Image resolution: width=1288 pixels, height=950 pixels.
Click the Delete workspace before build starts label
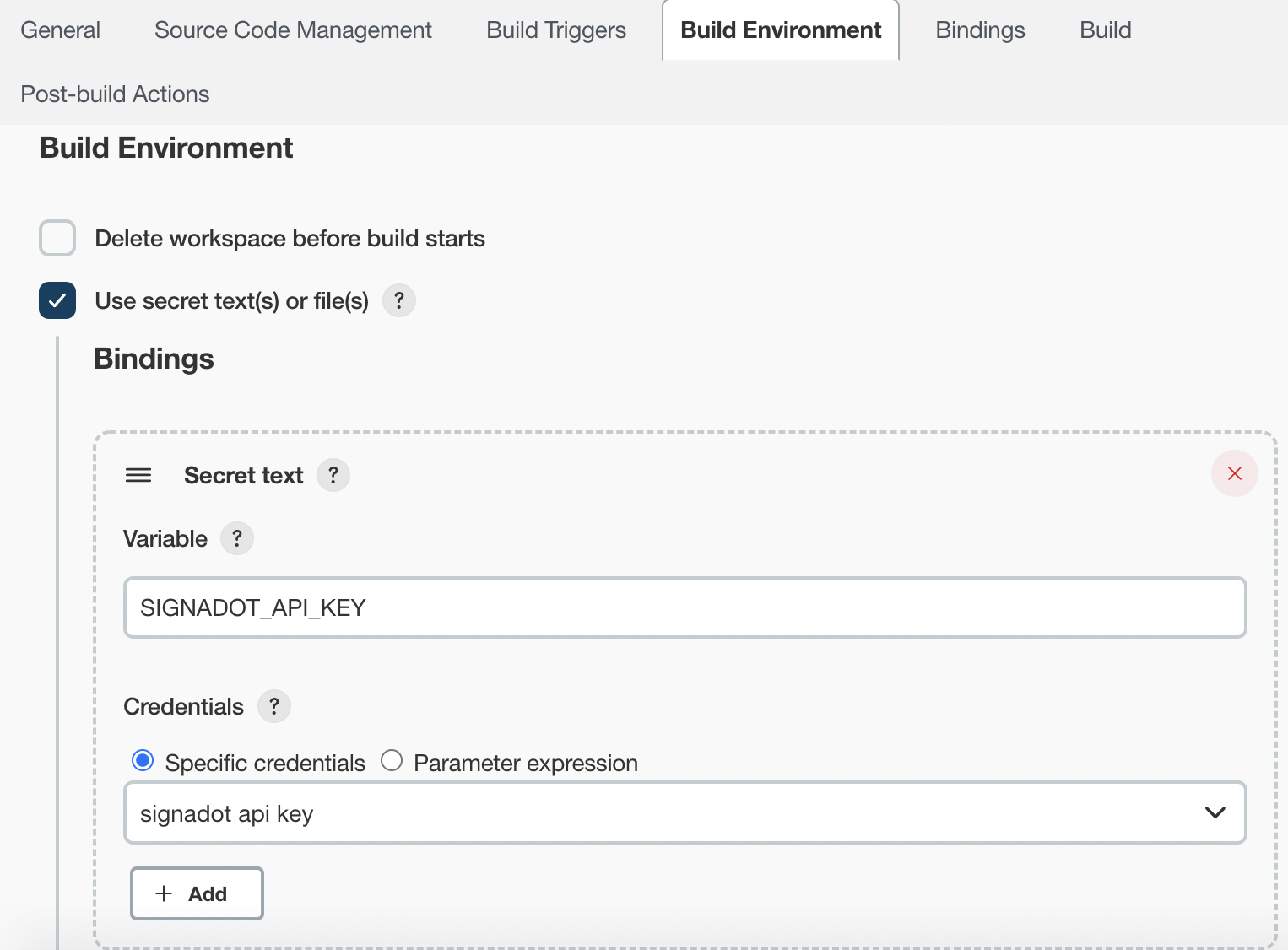coord(290,239)
